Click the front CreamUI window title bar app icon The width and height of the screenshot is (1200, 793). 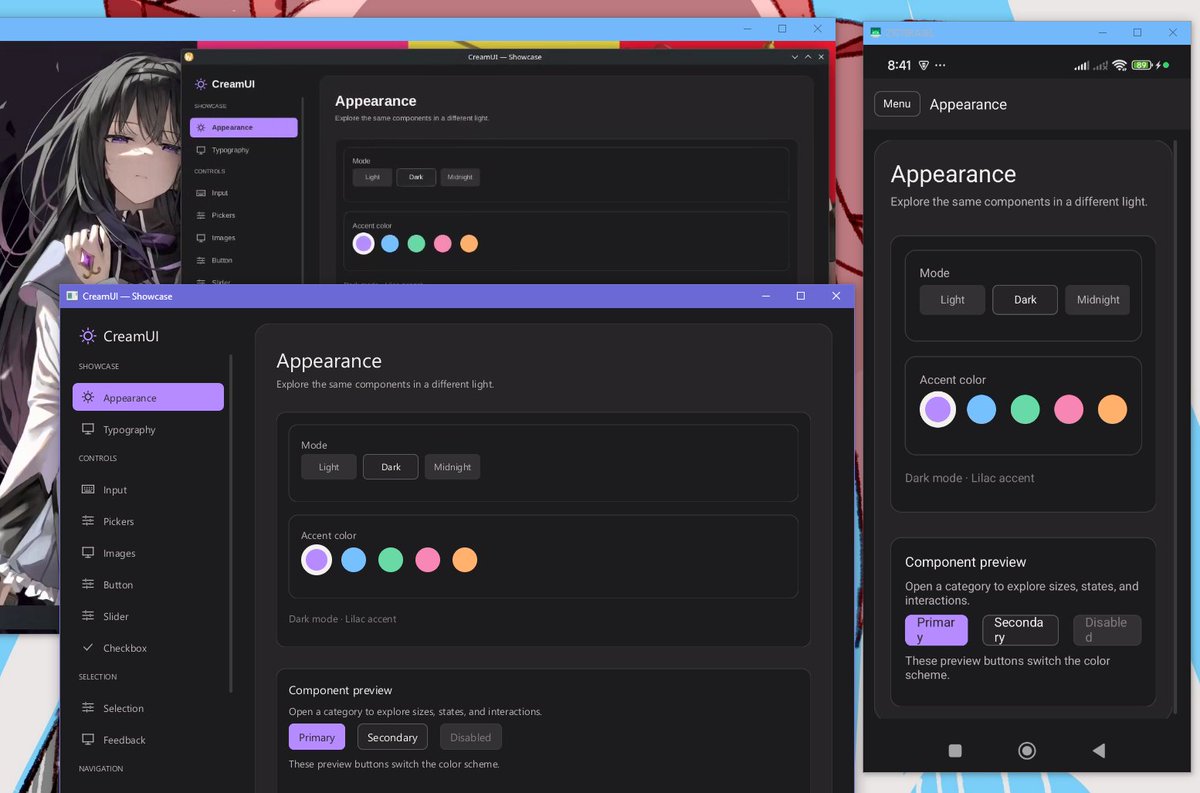point(72,296)
